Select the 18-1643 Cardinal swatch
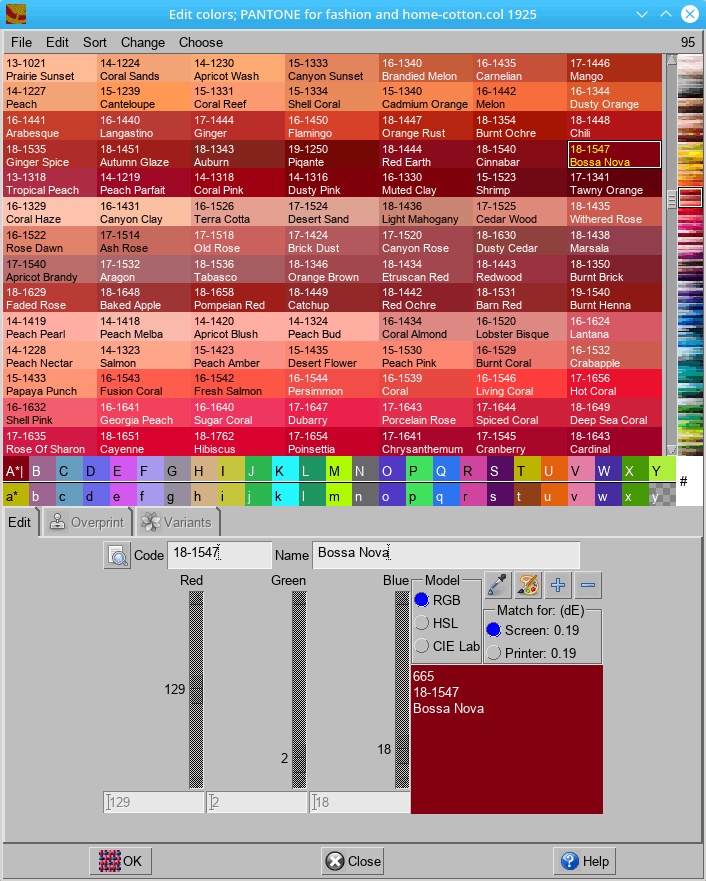Image resolution: width=706 pixels, height=881 pixels. 614,442
